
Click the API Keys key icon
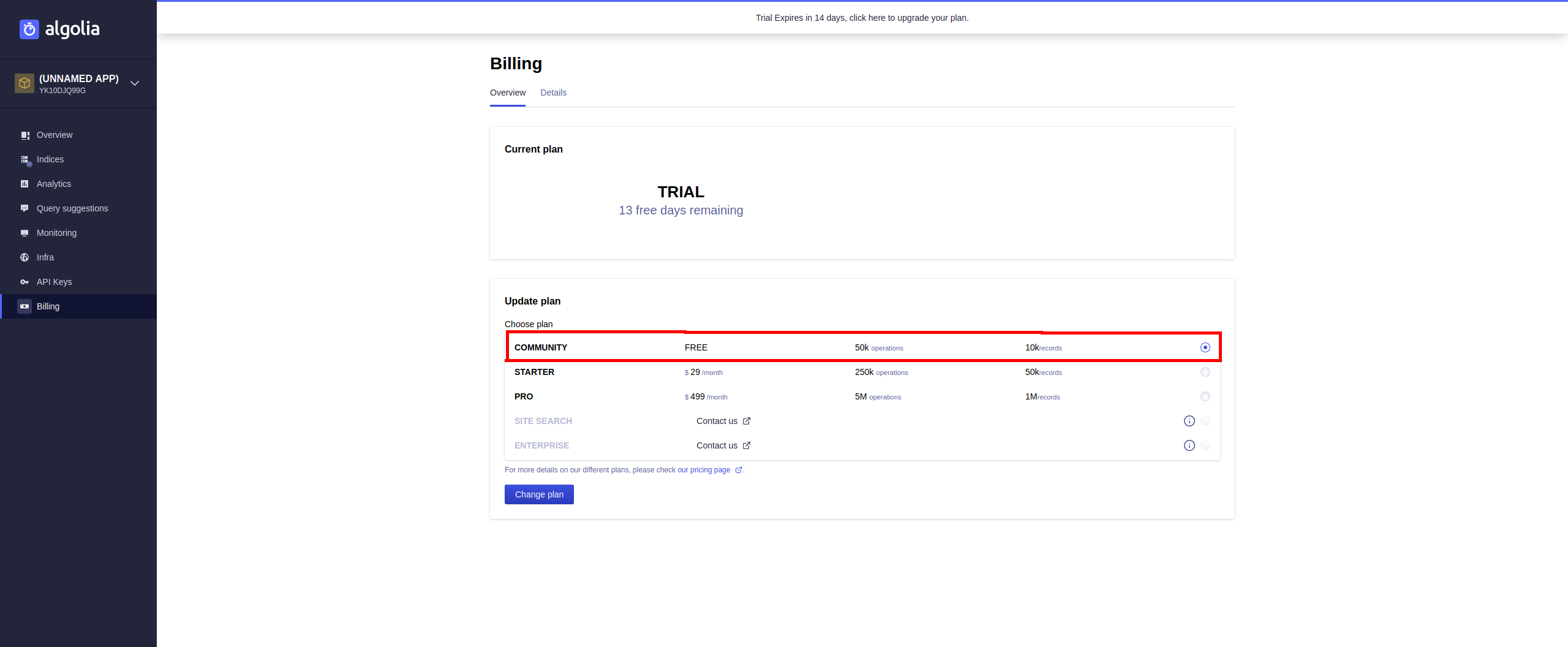pyautogui.click(x=24, y=282)
